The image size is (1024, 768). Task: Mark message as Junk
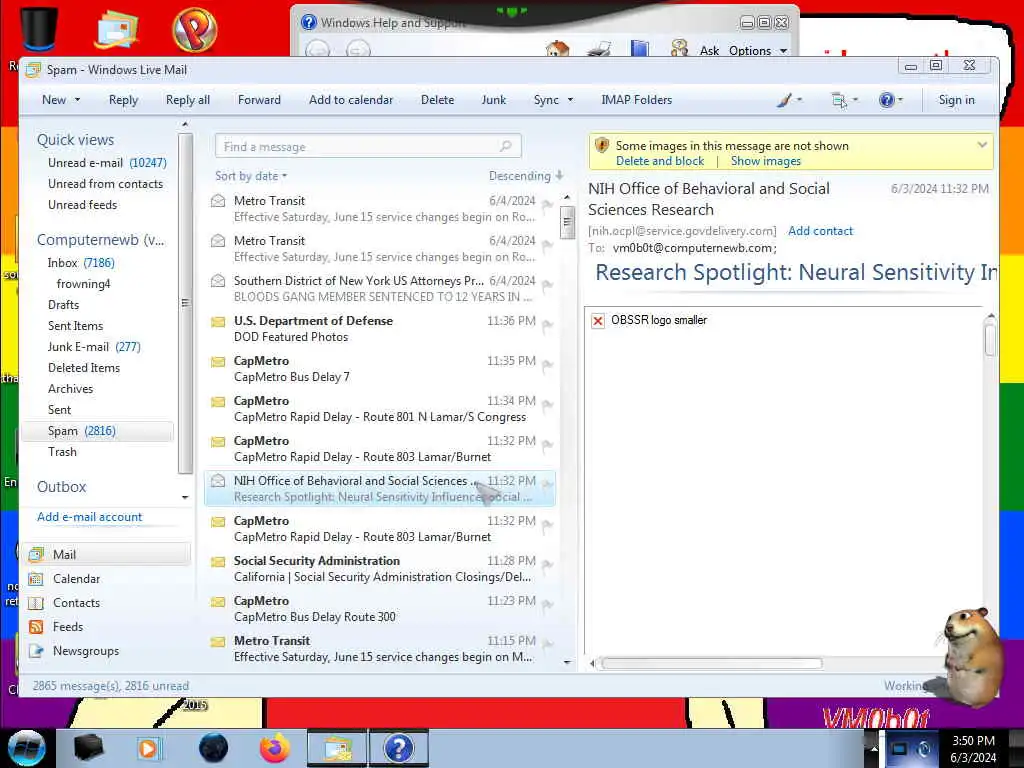(x=494, y=100)
